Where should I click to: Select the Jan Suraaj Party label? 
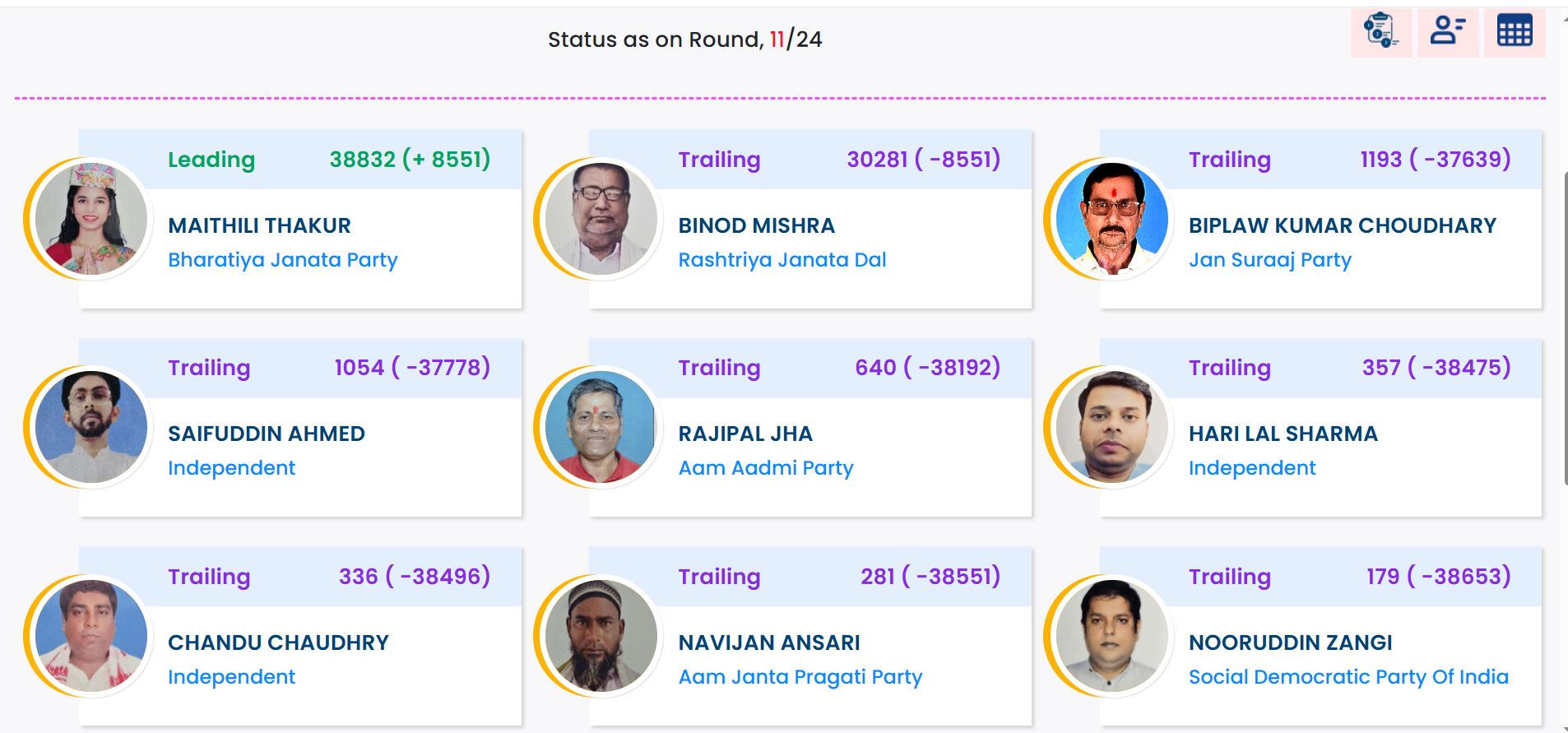click(x=1269, y=260)
